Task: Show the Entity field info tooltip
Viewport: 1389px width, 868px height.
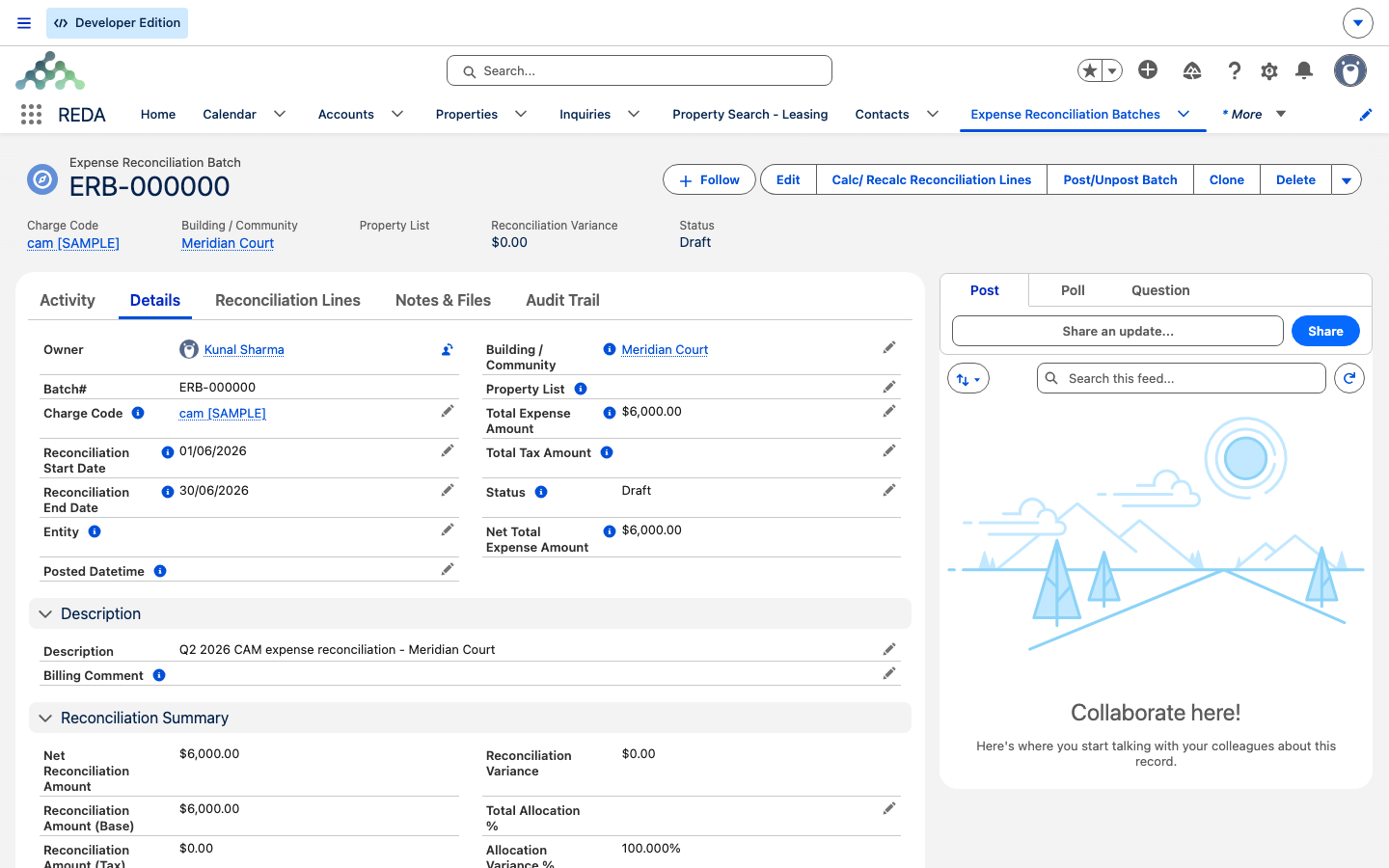Action: click(x=95, y=531)
